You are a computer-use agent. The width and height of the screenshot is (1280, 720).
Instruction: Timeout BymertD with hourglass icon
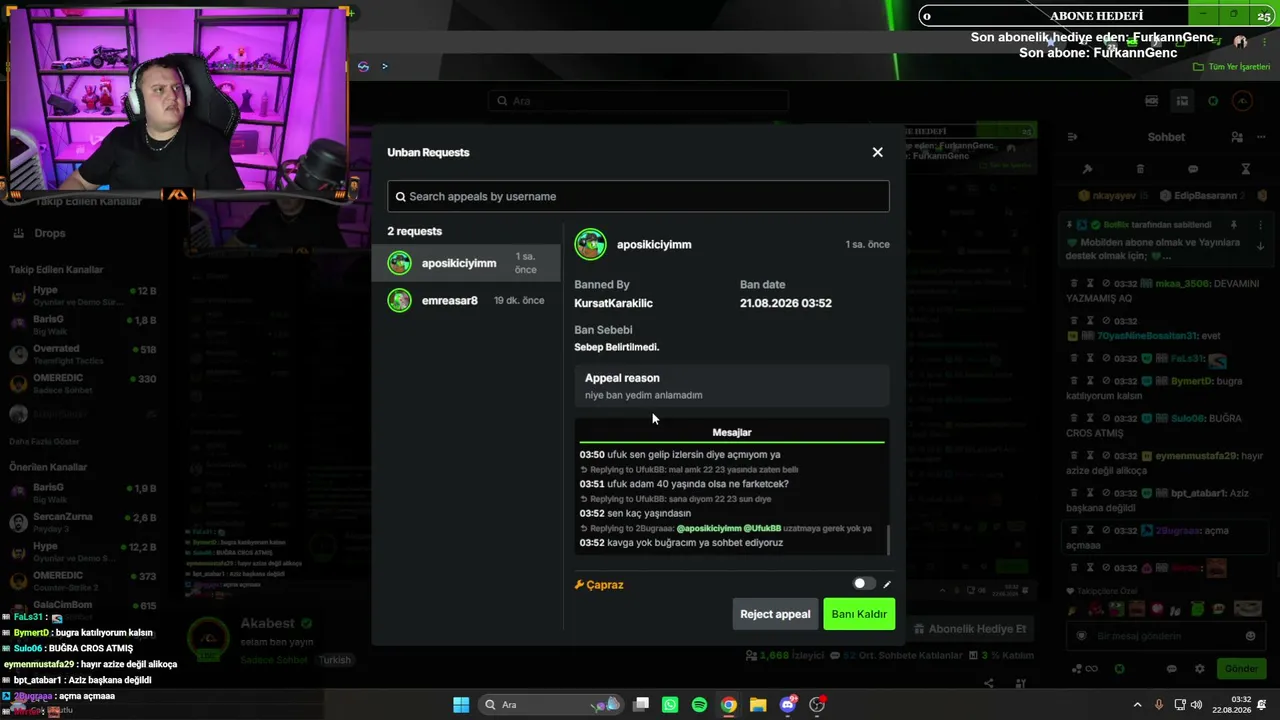pos(1089,380)
